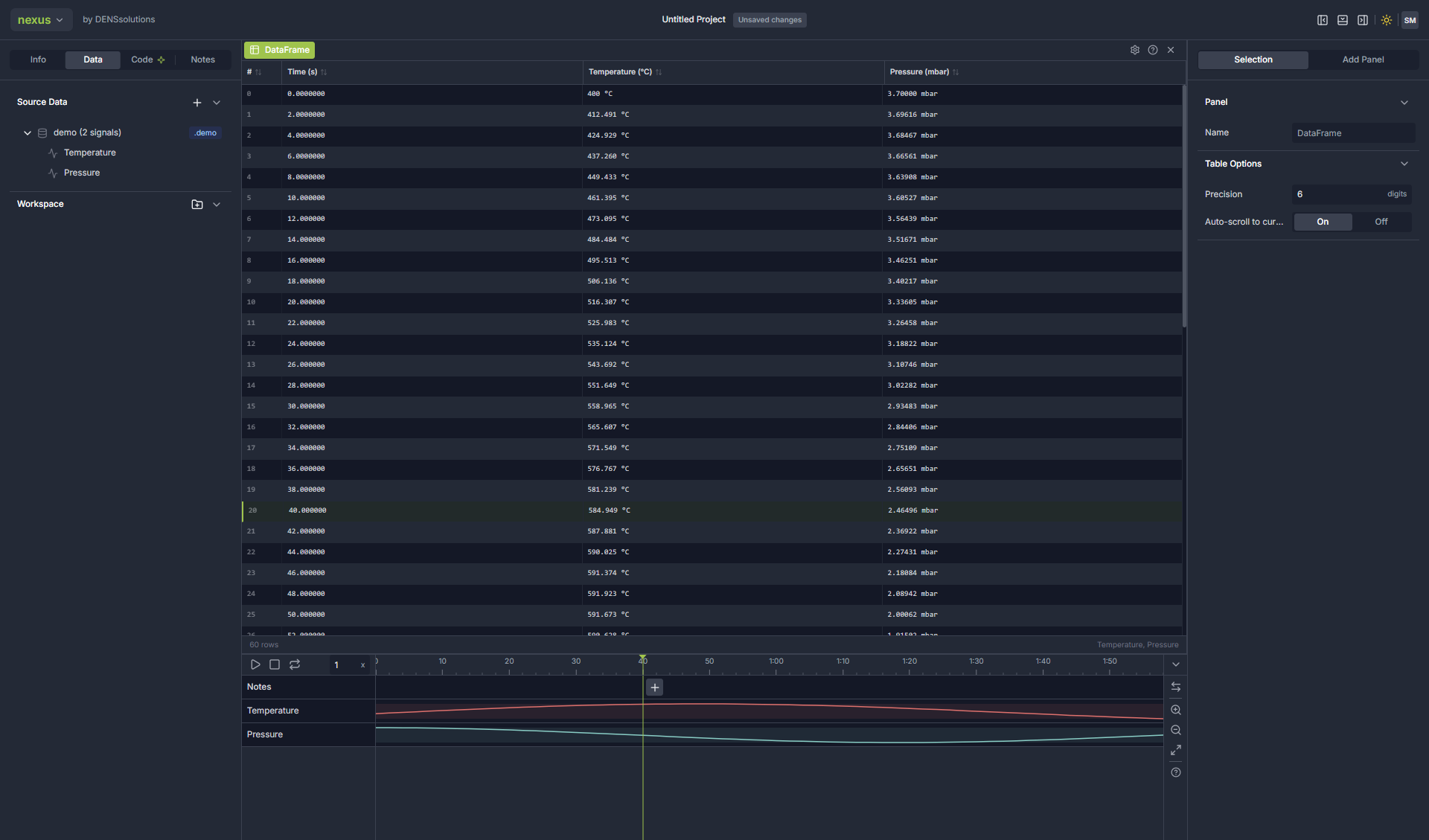Zoom in on the timeline
The width and height of the screenshot is (1429, 840).
[x=1176, y=710]
